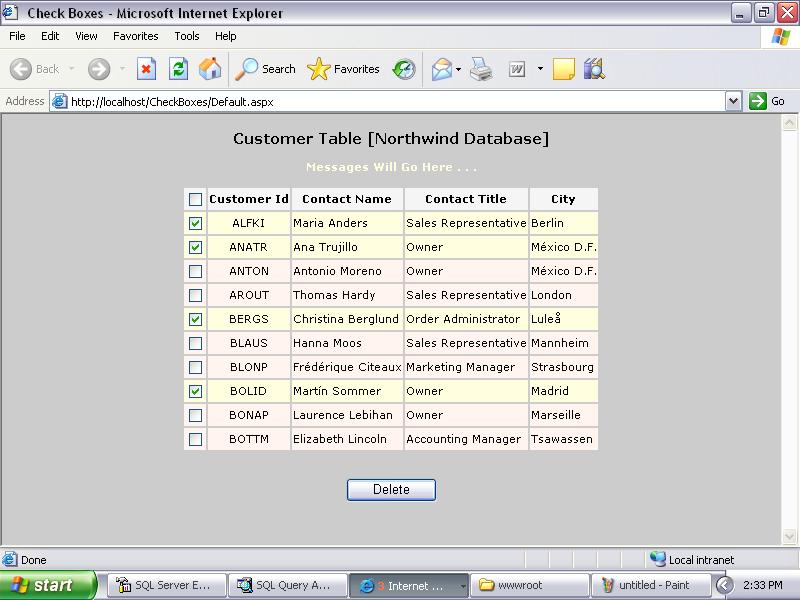
Task: Open the Tools menu
Action: 187,36
